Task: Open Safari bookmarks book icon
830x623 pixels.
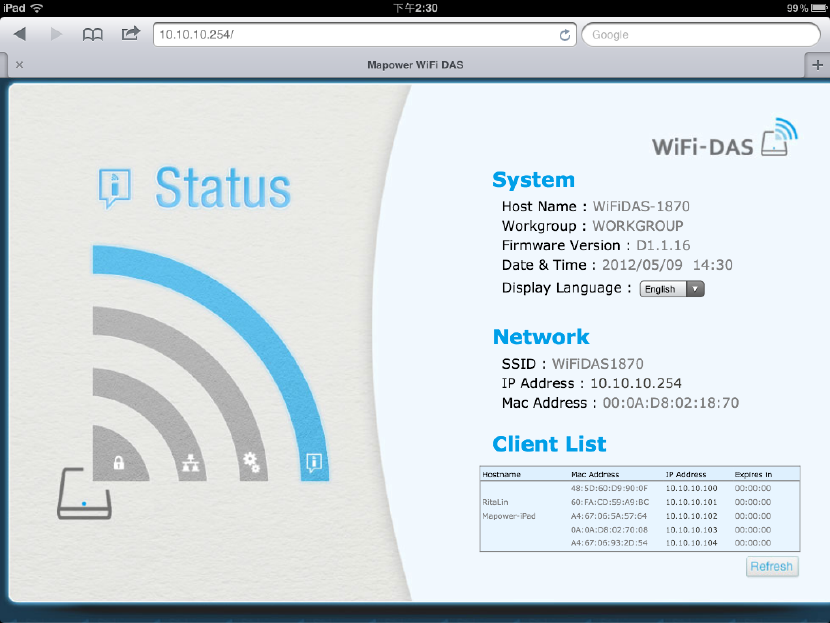Action: click(x=93, y=35)
